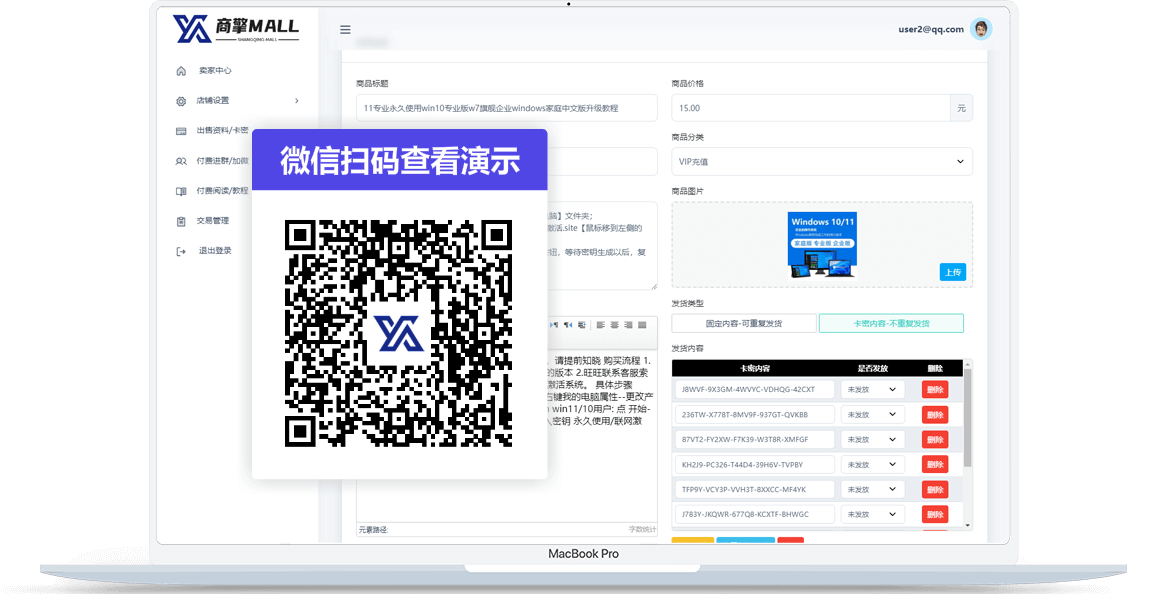Viewport: 1175px width, 594px height.
Task: Click the 商擎MALL logo
Action: coord(236,28)
